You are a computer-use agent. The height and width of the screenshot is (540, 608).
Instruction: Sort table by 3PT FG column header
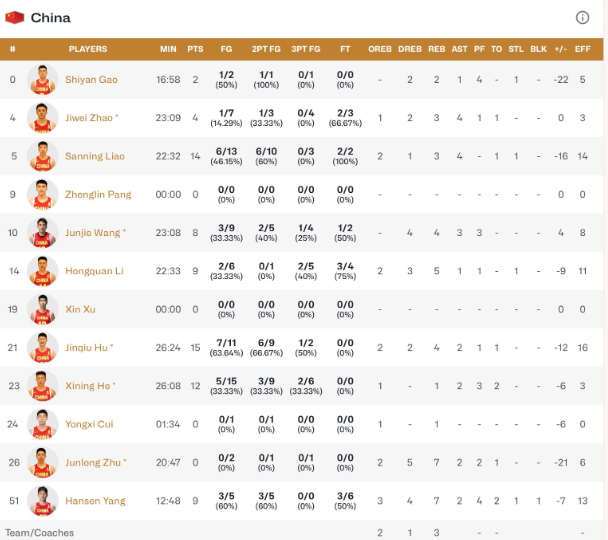[306, 49]
